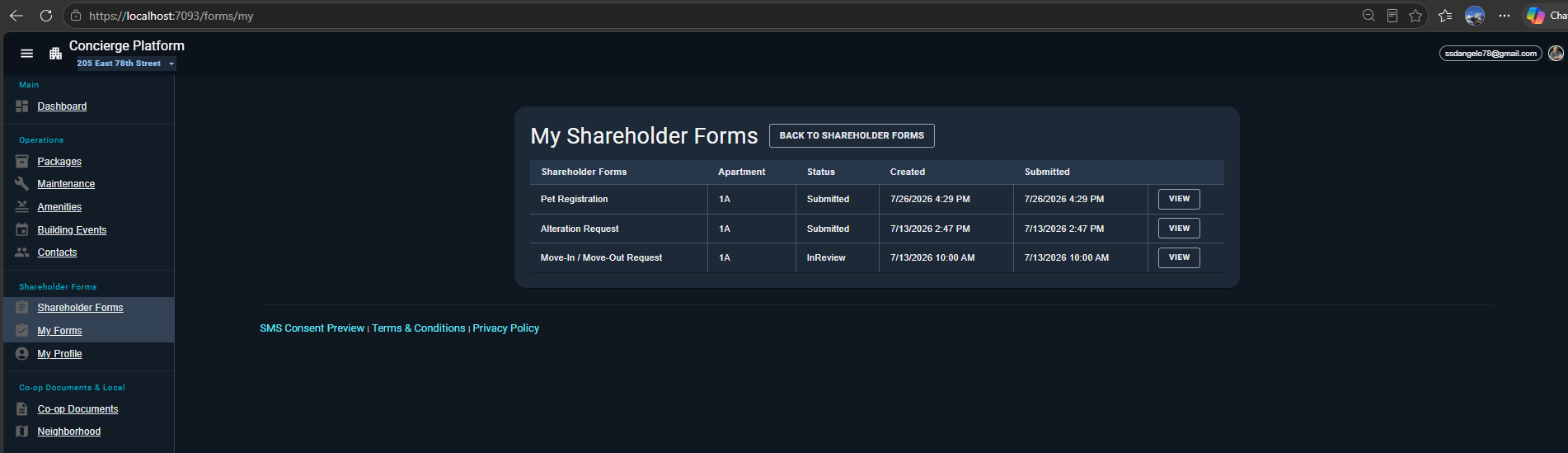Open Privacy Policy link
The image size is (1568, 453).
pos(506,328)
